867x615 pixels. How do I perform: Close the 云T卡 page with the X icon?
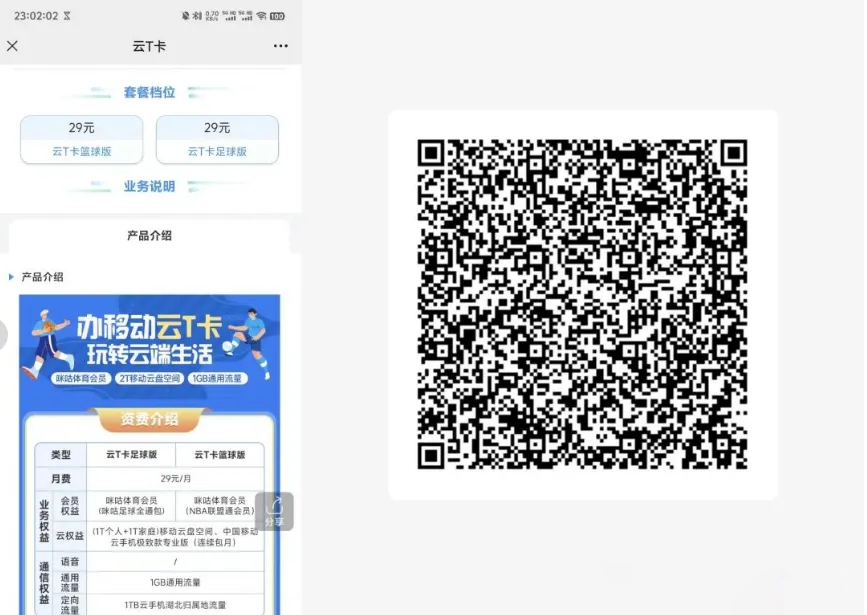click(13, 46)
